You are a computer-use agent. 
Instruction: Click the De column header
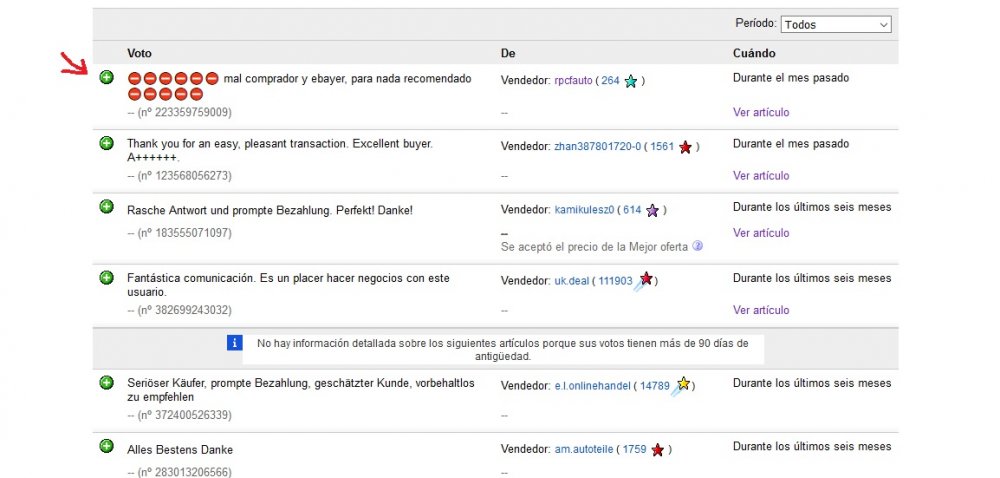[x=508, y=54]
